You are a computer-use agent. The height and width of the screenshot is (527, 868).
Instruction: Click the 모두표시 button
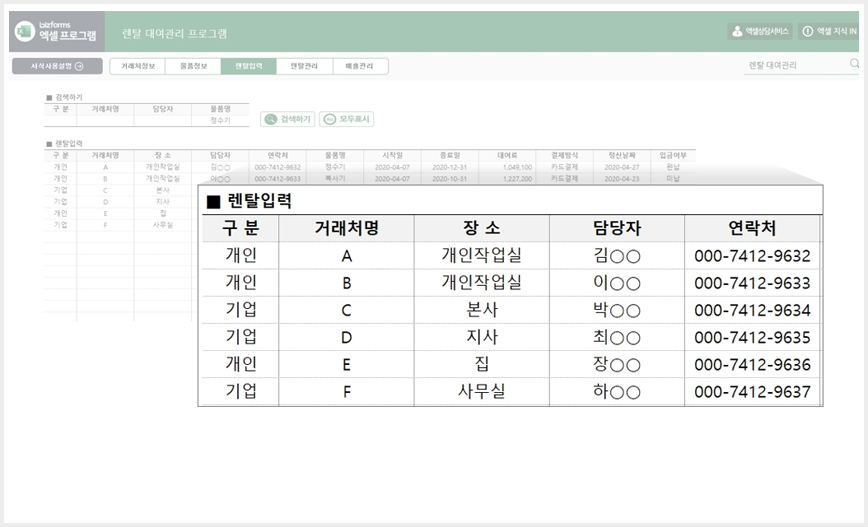click(x=347, y=119)
